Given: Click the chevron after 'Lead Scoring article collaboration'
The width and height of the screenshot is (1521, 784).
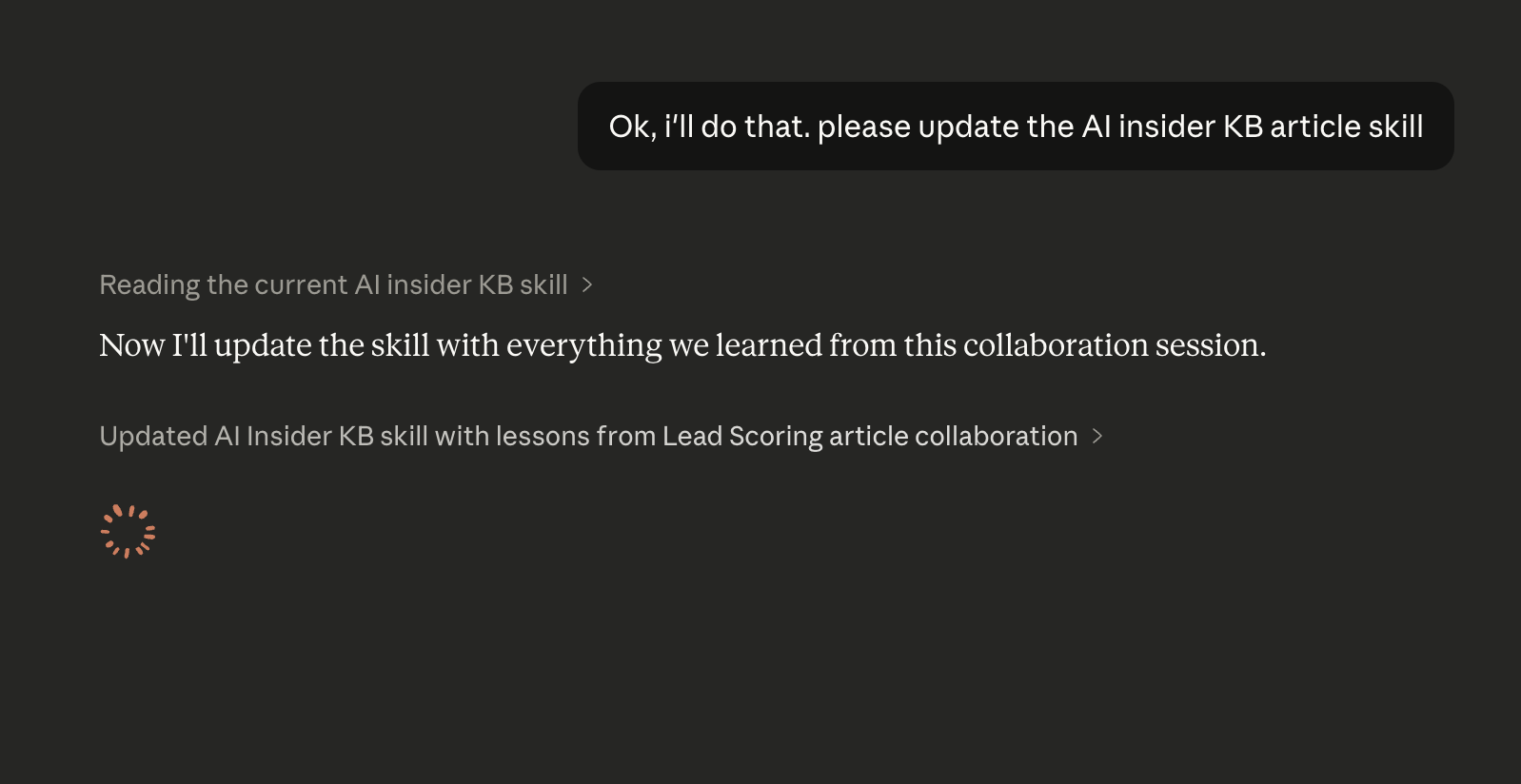Looking at the screenshot, I should [1097, 436].
